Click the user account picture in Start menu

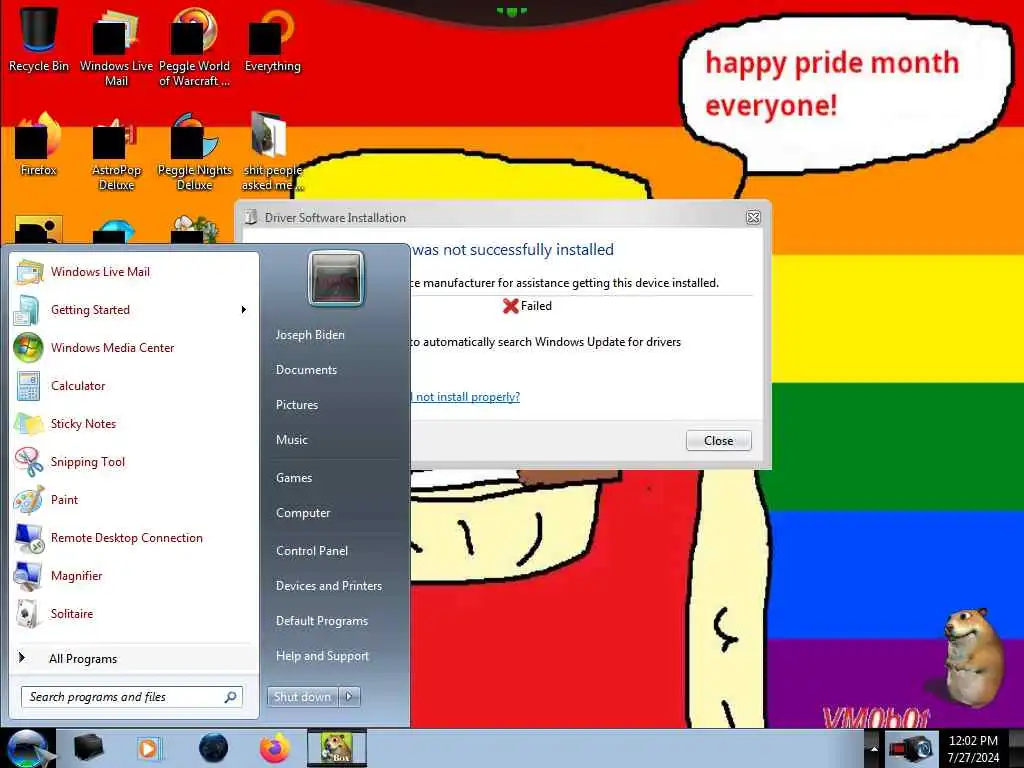click(x=336, y=279)
